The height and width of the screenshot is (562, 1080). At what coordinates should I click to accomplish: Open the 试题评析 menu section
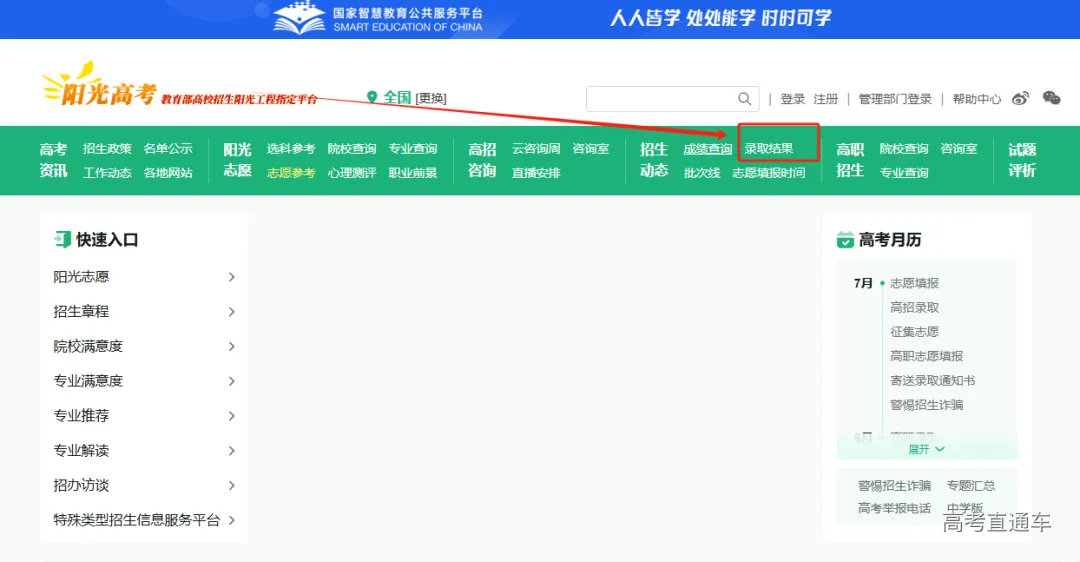pos(1022,160)
